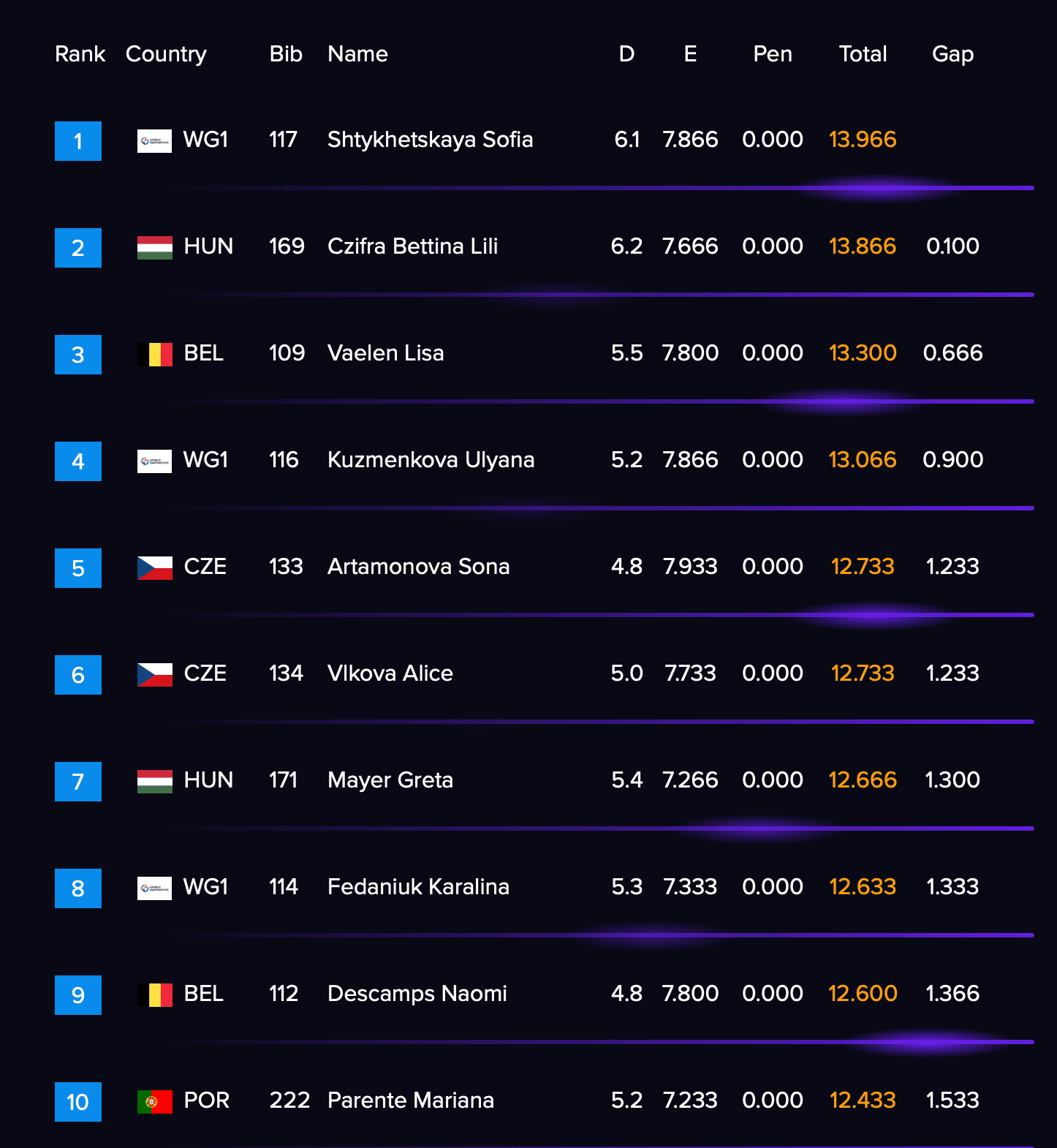The height and width of the screenshot is (1148, 1057).
Task: Click the Czech flag in Vlkova Alice's row
Action: point(154,675)
